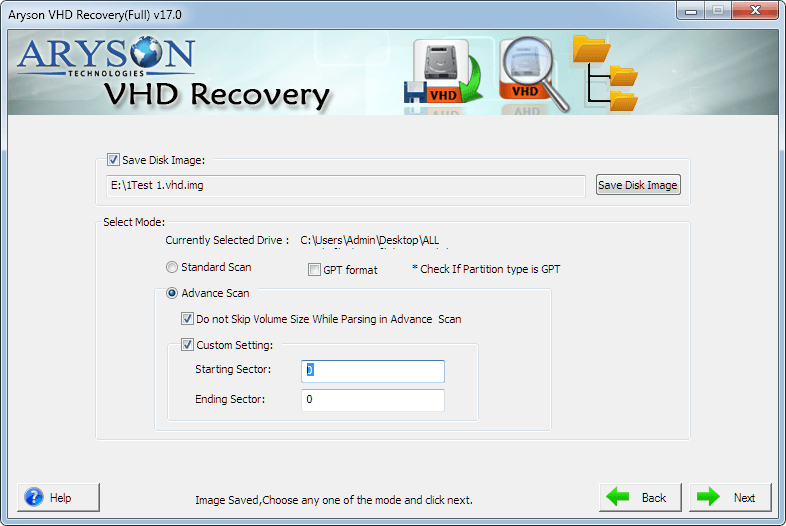Click the blue question mark Help icon
The width and height of the screenshot is (786, 526).
[34, 497]
